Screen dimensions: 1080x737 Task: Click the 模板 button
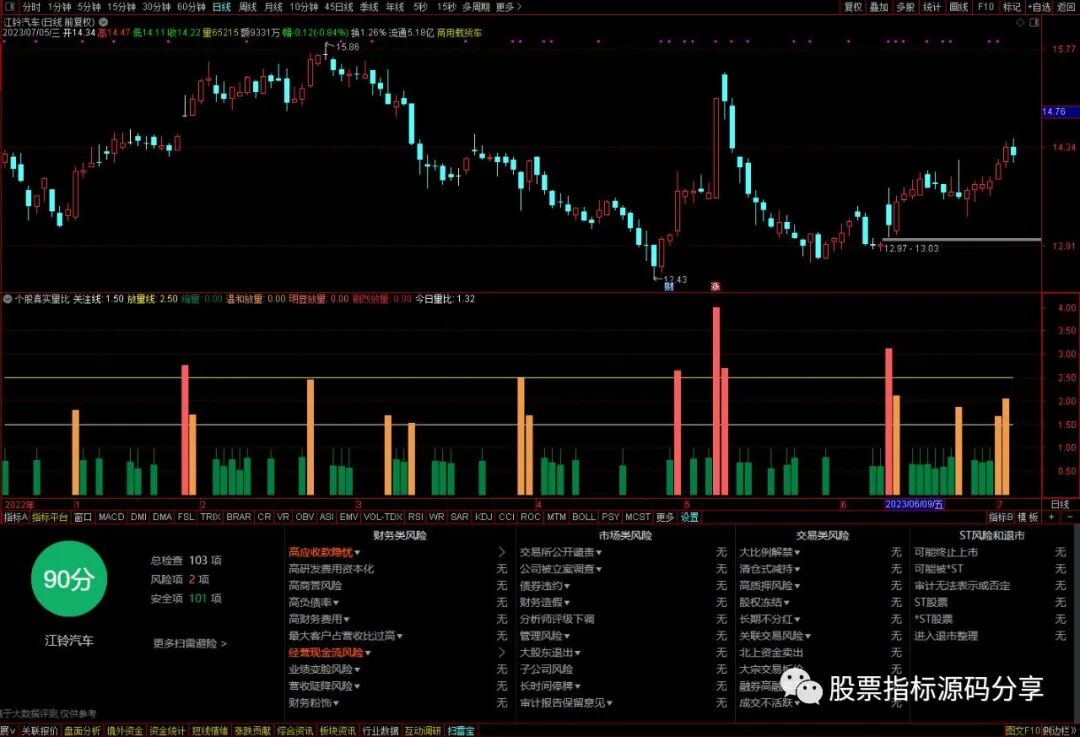pyautogui.click(x=1028, y=517)
